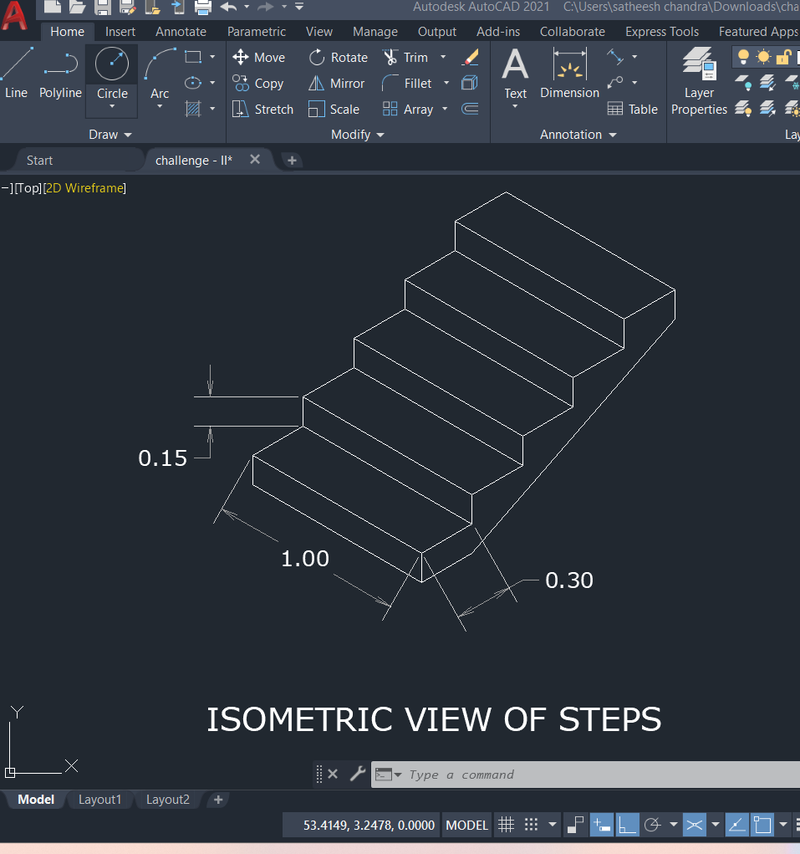The width and height of the screenshot is (800, 854).
Task: Toggle isometric drafting in status bar
Action: click(x=694, y=825)
